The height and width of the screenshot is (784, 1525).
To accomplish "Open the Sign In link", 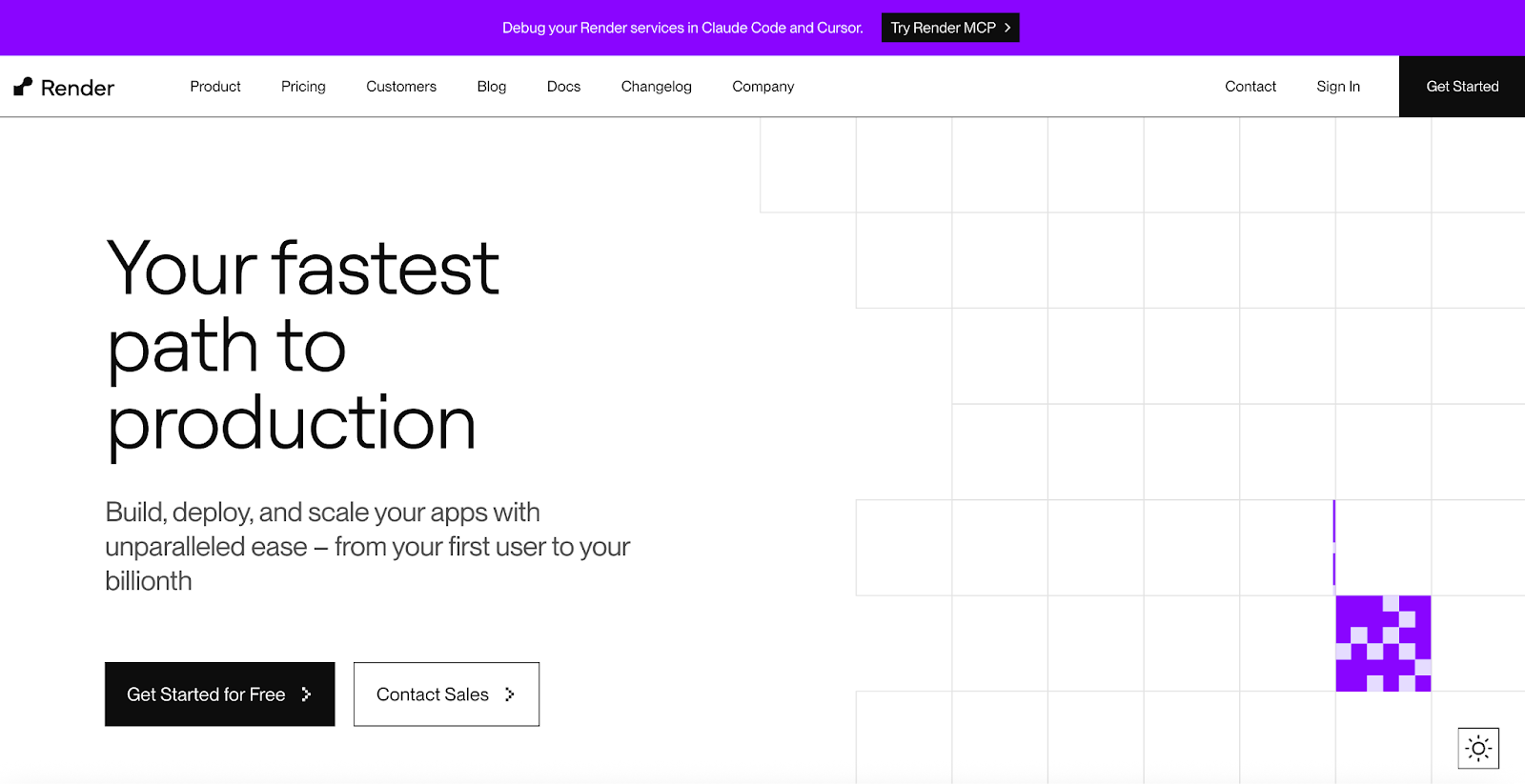I will (x=1337, y=86).
